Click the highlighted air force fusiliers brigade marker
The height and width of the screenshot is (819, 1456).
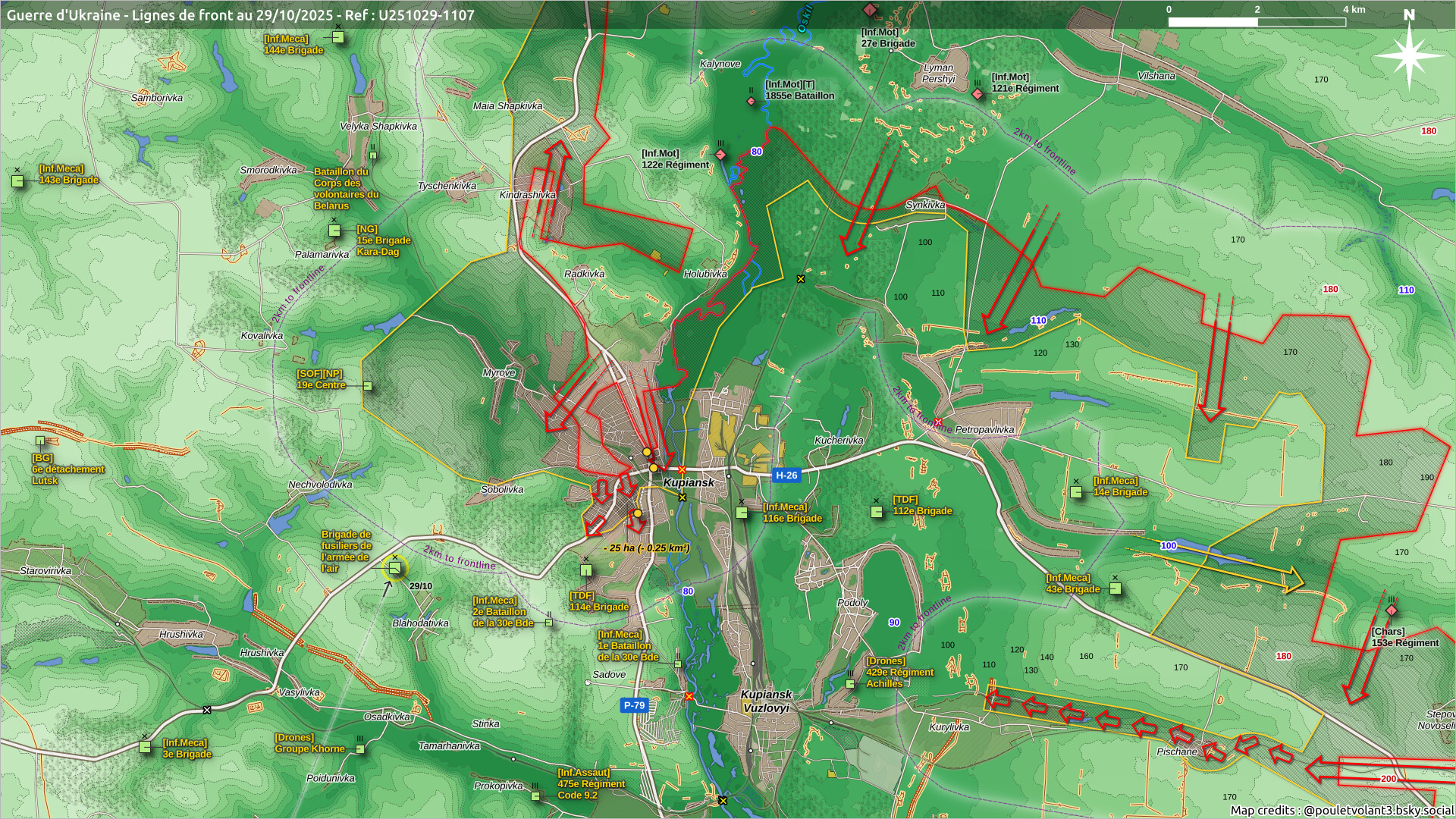[395, 568]
